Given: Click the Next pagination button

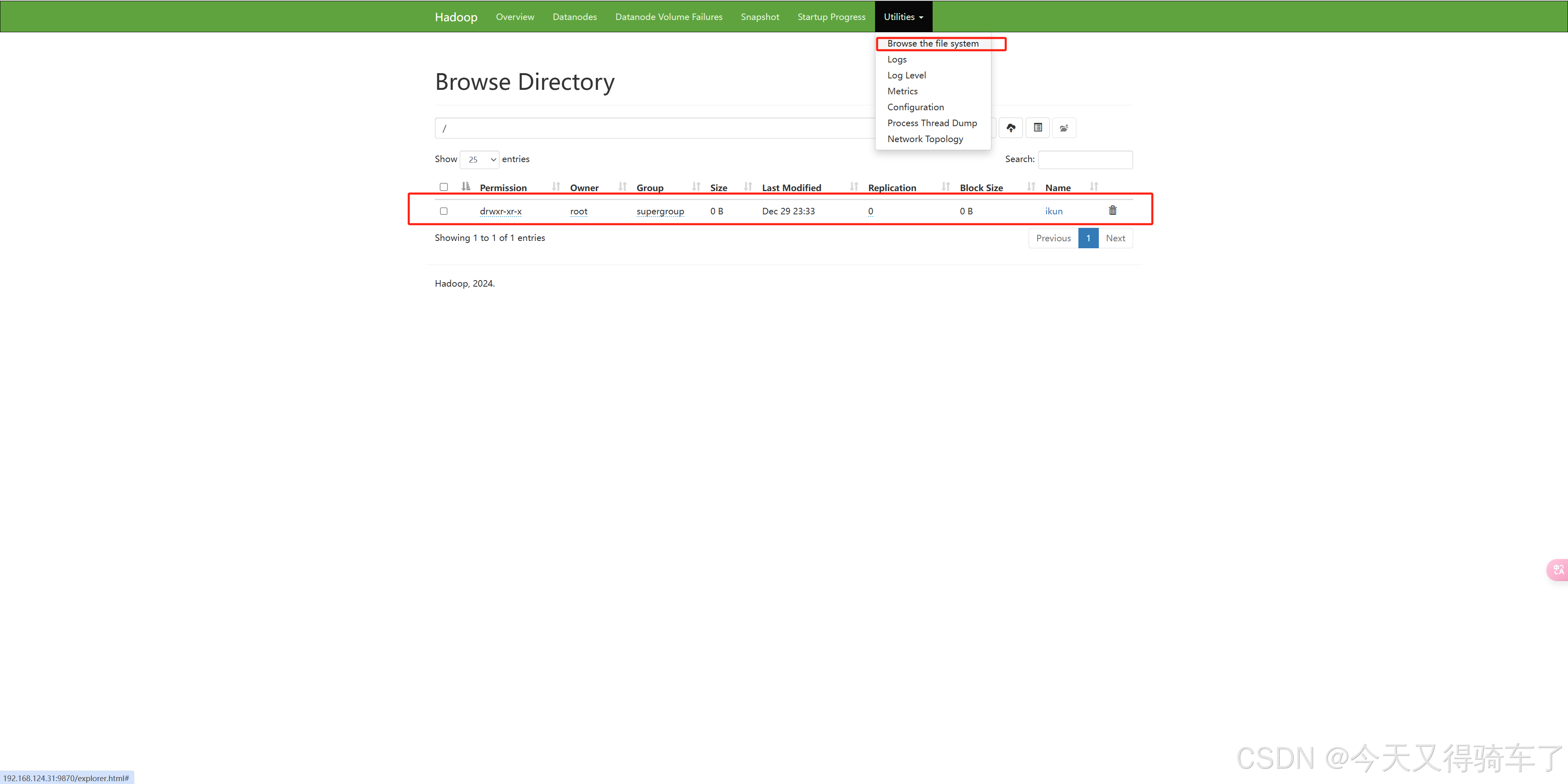Looking at the screenshot, I should (1115, 238).
